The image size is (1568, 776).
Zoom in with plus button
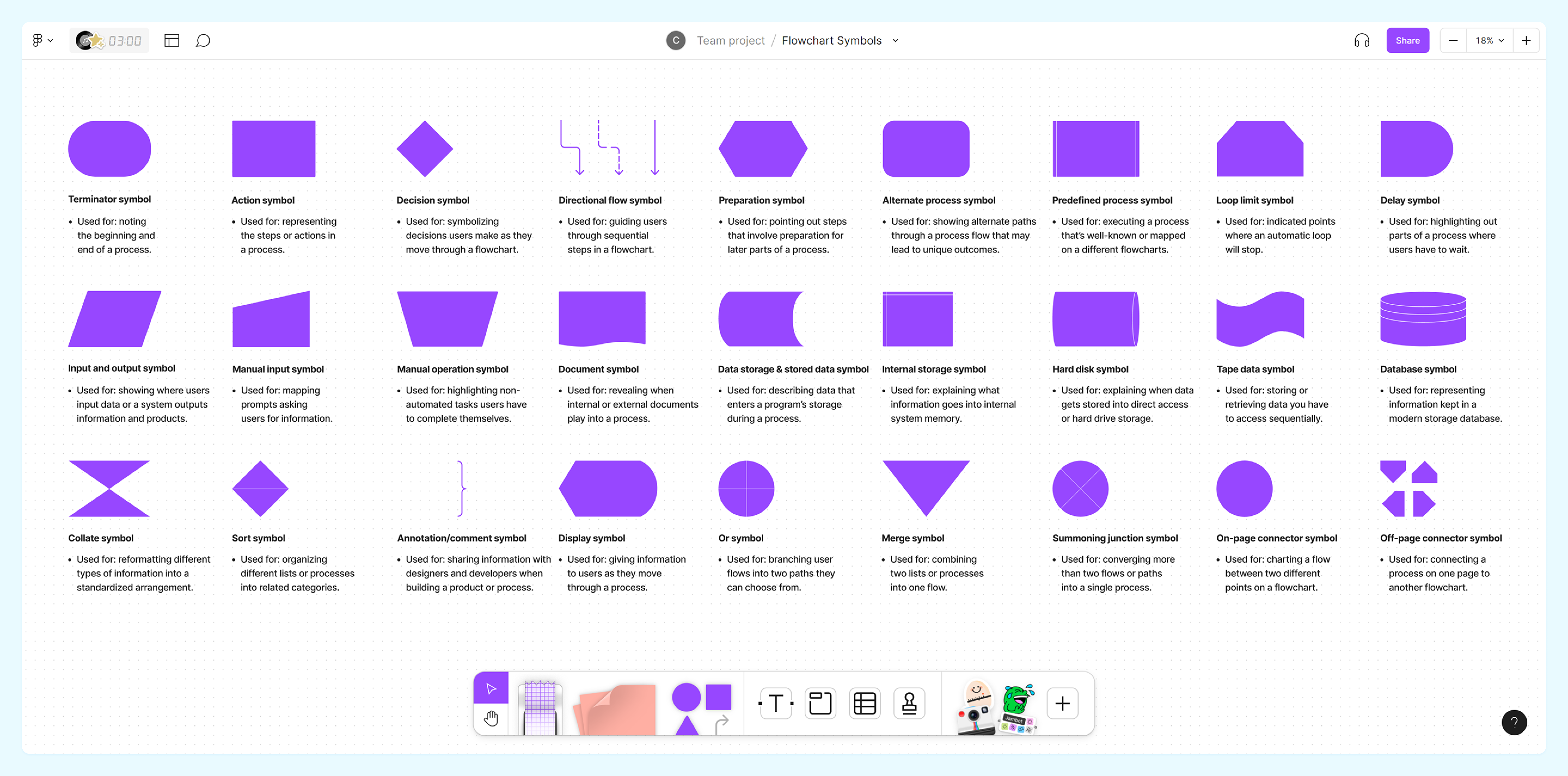(x=1526, y=41)
